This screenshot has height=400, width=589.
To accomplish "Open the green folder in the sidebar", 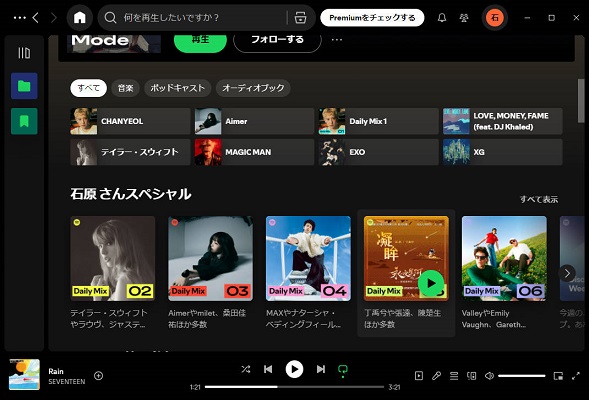I will [x=24, y=86].
